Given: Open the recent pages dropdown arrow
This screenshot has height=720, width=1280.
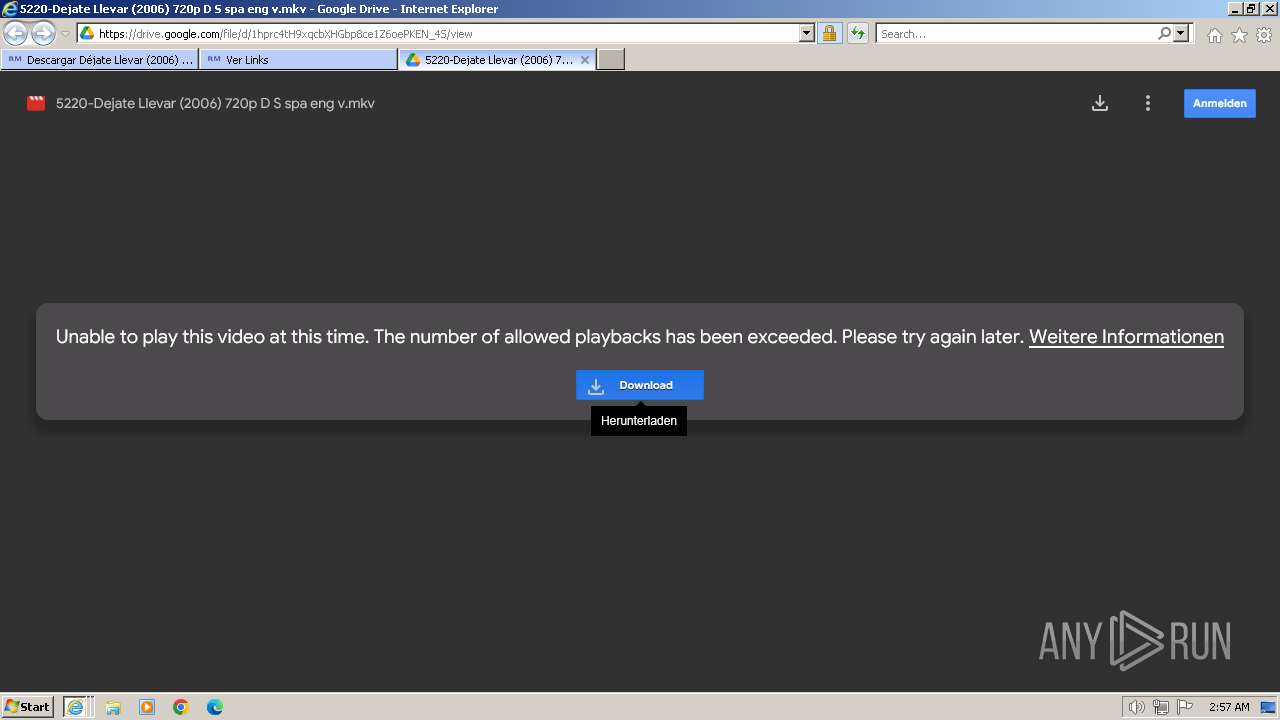Looking at the screenshot, I should click(65, 34).
